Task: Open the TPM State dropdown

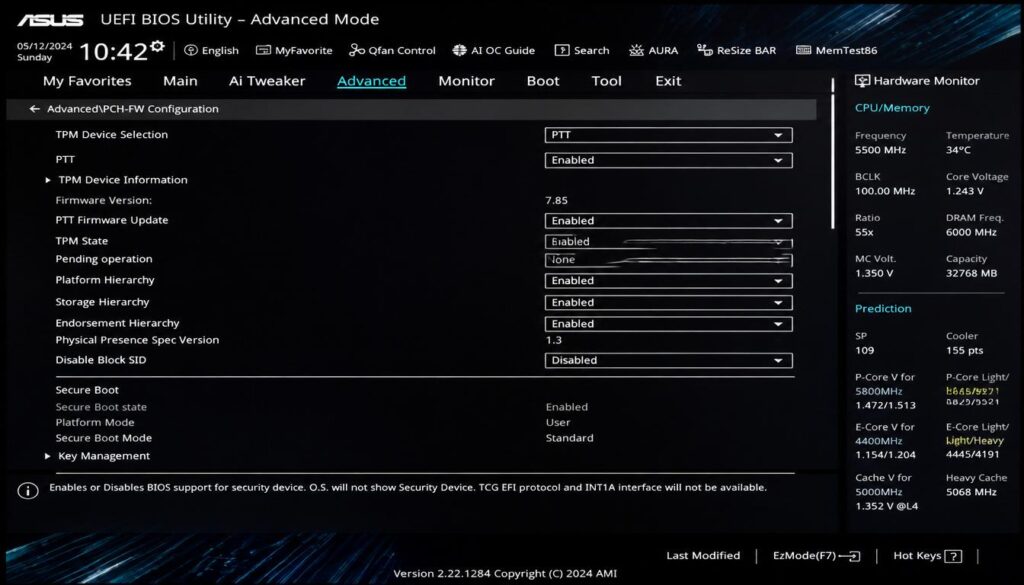Action: 668,242
